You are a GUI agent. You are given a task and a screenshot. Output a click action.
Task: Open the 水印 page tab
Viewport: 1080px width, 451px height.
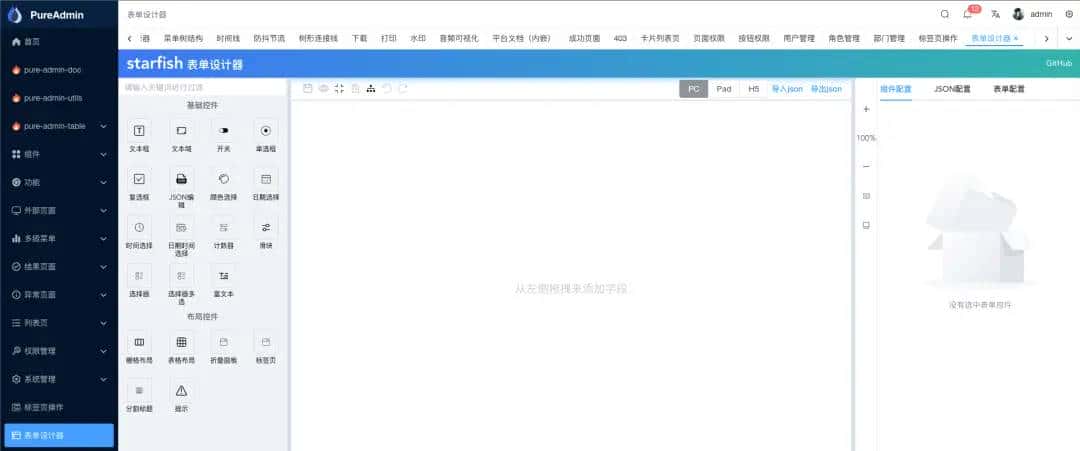(418, 39)
